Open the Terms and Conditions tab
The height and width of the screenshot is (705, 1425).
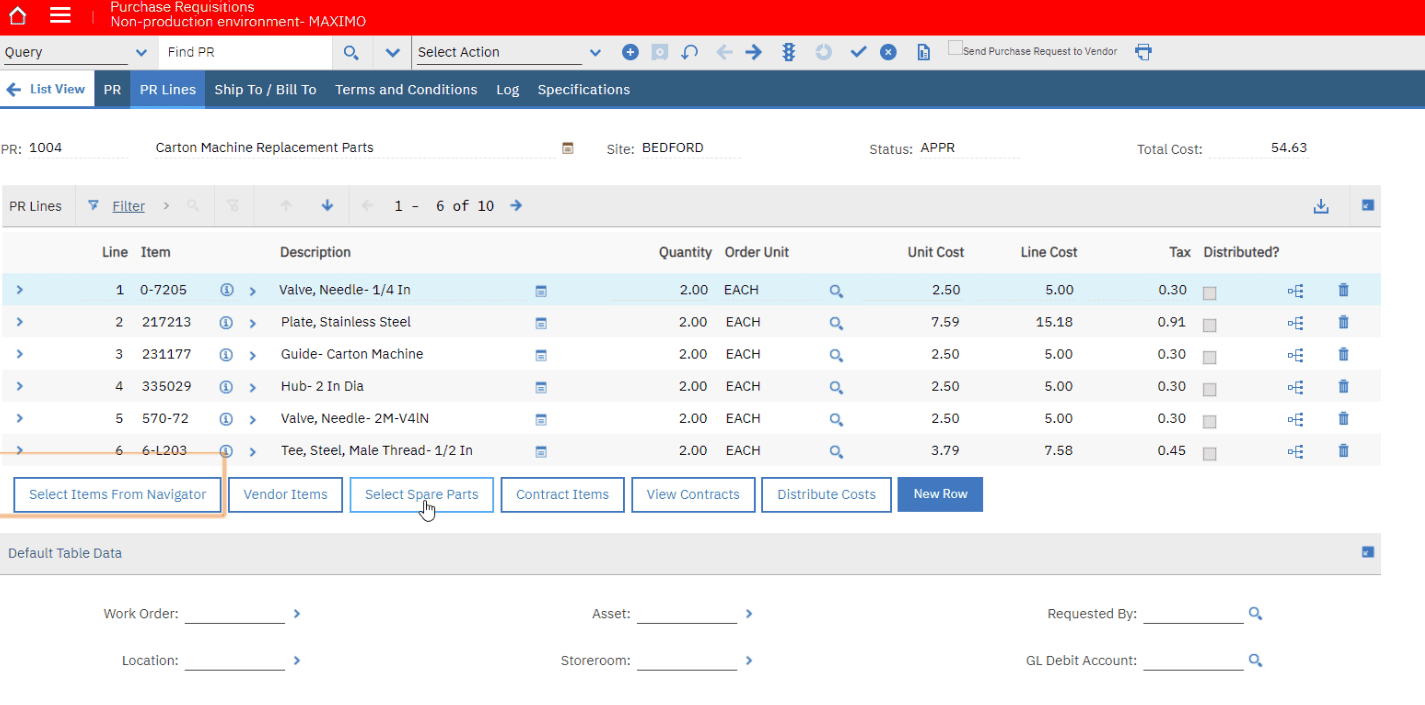click(406, 89)
